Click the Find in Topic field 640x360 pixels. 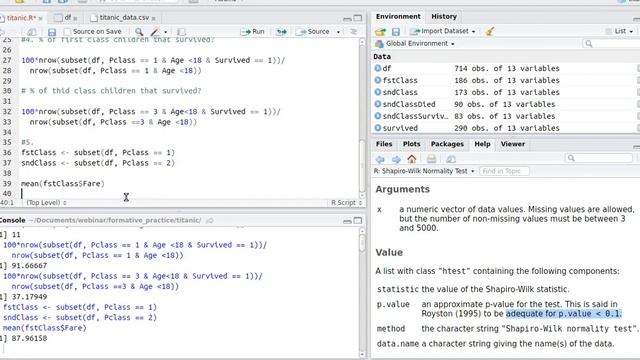coord(504,171)
